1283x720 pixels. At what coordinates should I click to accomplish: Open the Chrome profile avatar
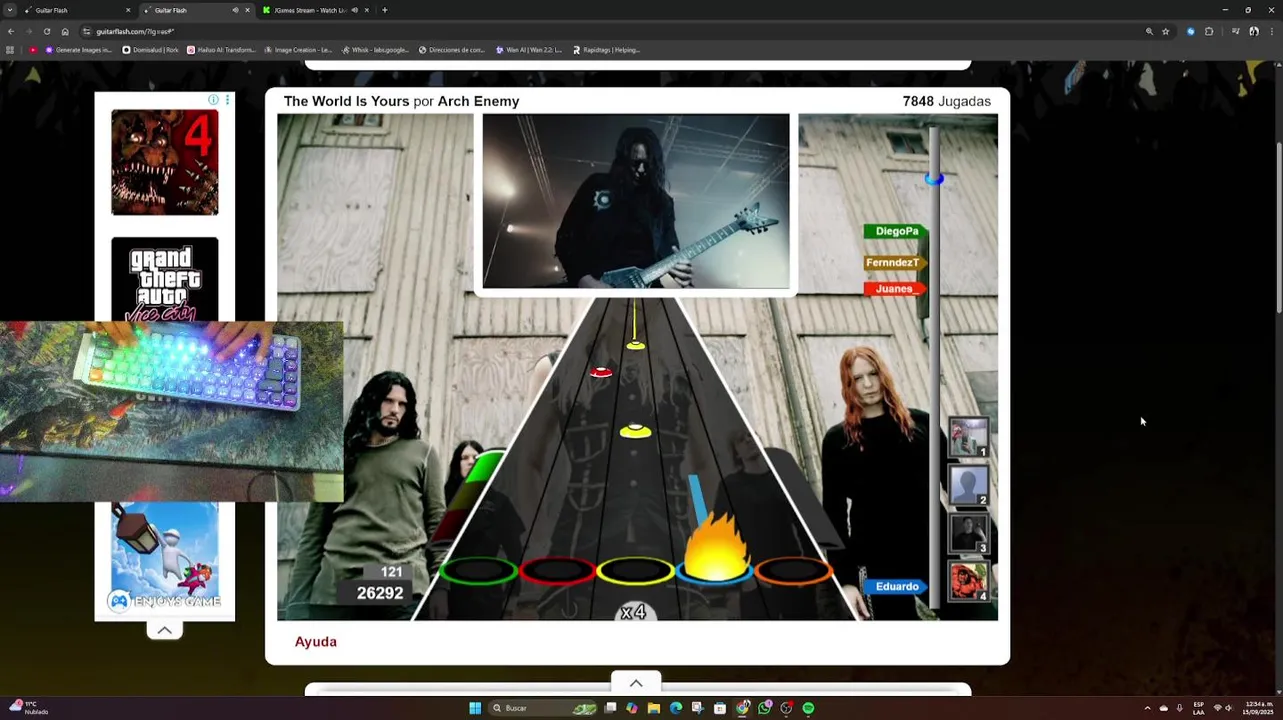(x=1254, y=31)
